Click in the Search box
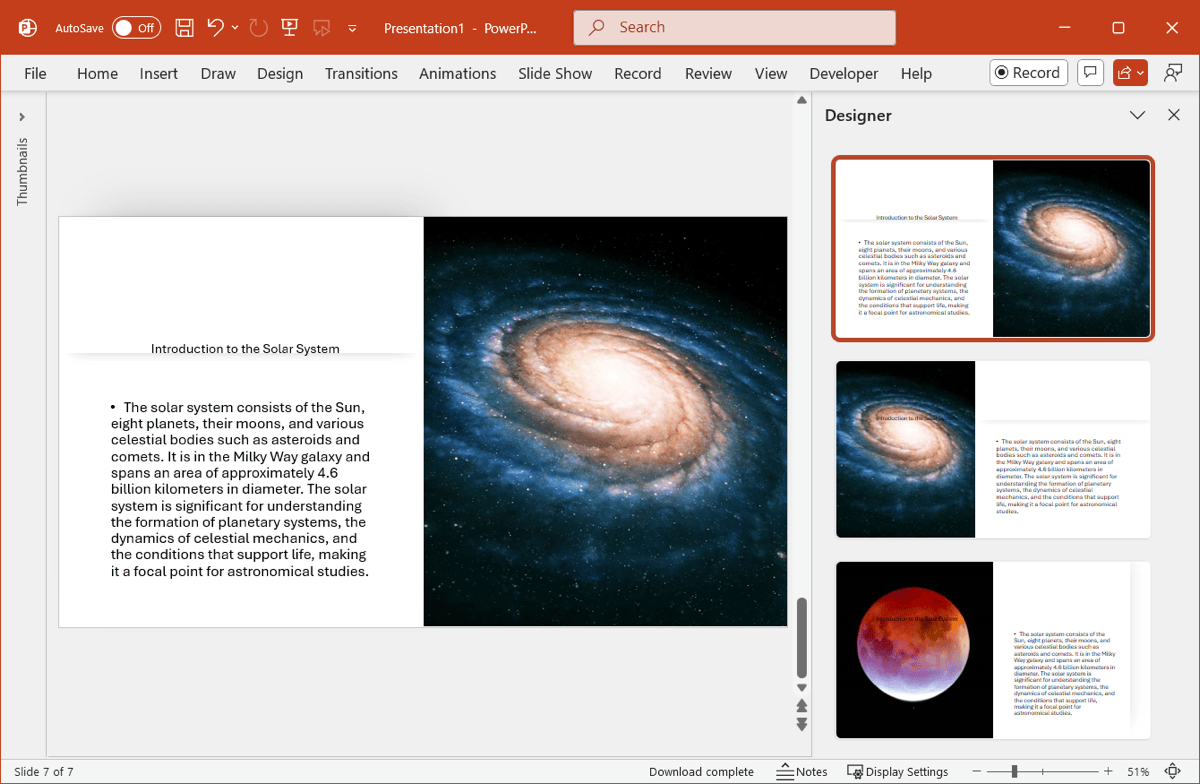The height and width of the screenshot is (784, 1200). click(734, 28)
